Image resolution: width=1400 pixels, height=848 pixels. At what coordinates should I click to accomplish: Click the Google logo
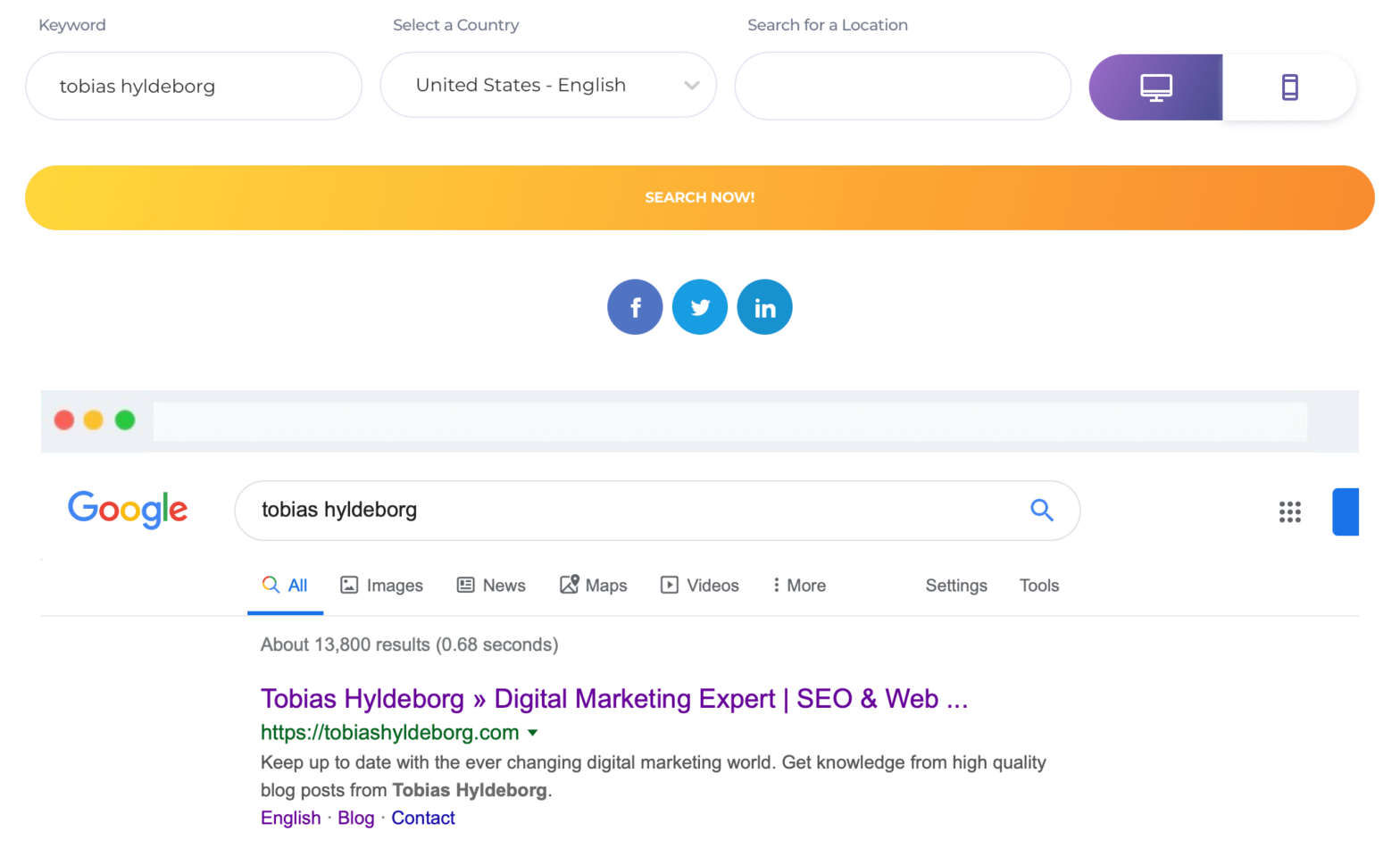click(128, 510)
